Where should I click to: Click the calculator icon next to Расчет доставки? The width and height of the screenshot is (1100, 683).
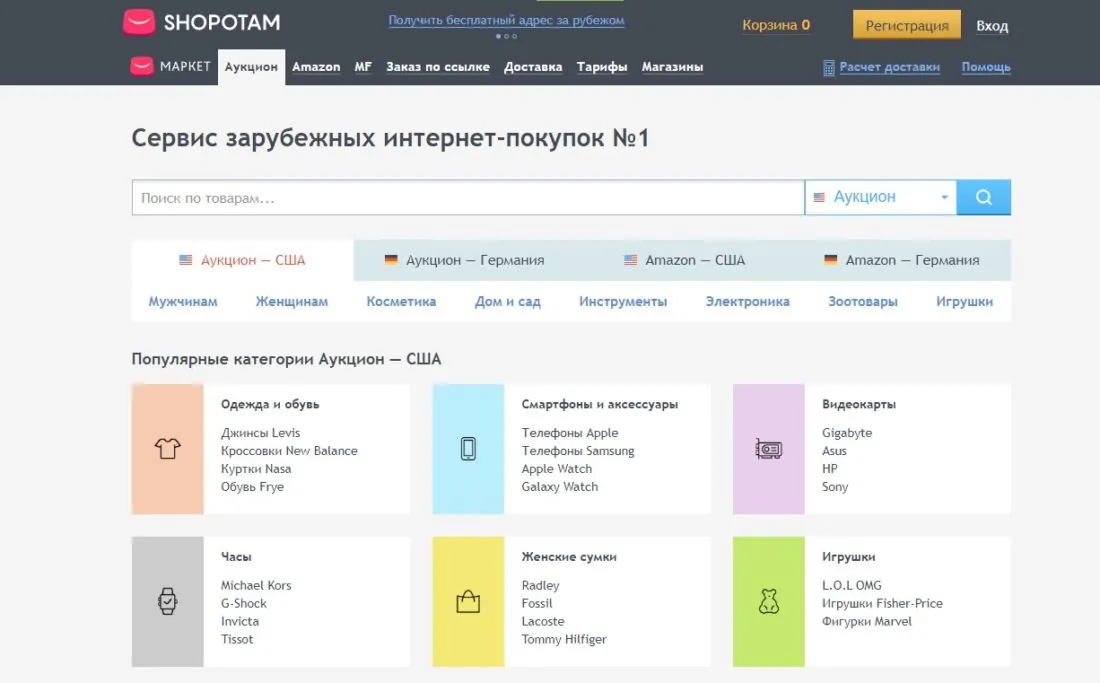[x=827, y=67]
